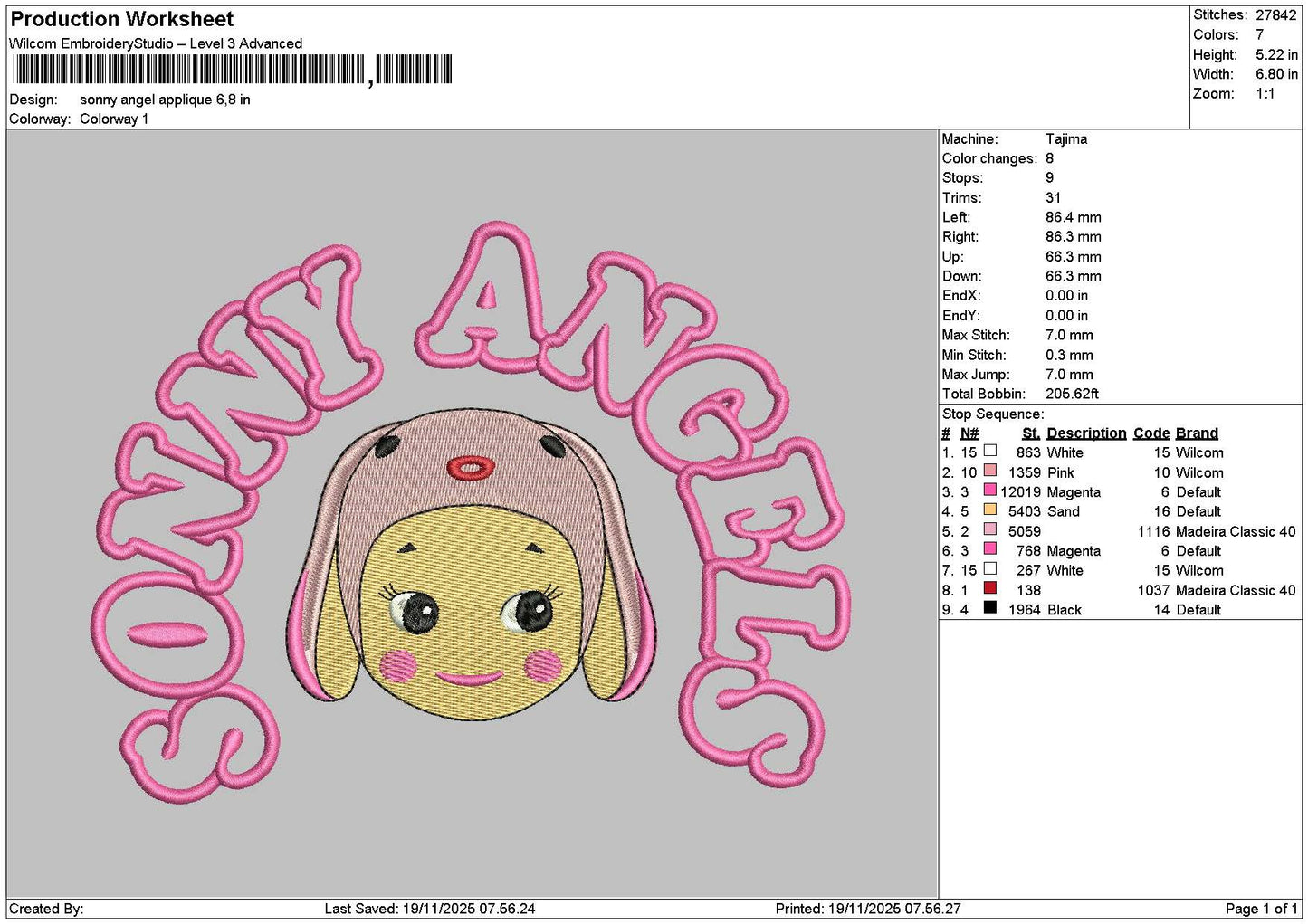Click the 'Down:' label
1308x924 pixels.
pyautogui.click(x=961, y=277)
